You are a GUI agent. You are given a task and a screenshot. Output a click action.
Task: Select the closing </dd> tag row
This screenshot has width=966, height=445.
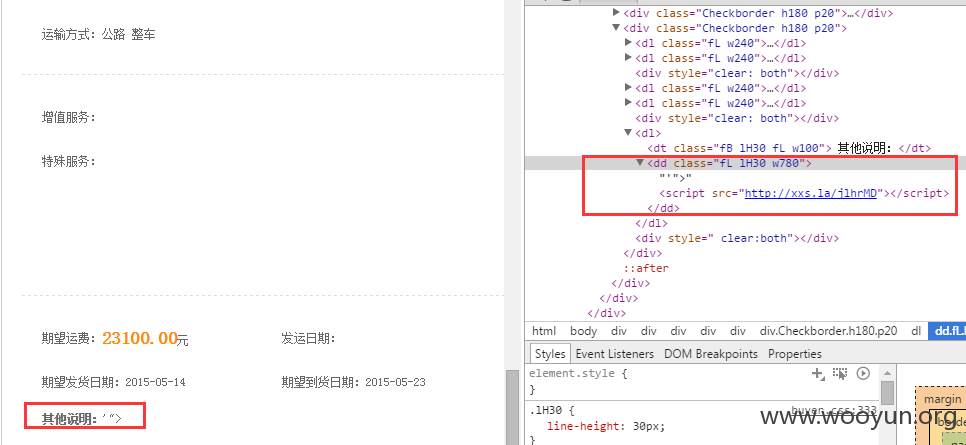[x=664, y=208]
